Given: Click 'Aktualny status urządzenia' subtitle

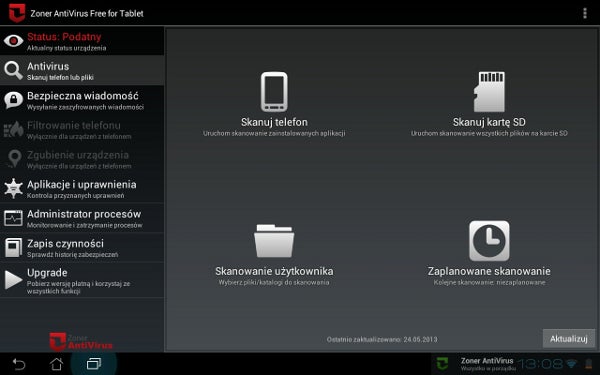Looking at the screenshot, I should tap(66, 48).
